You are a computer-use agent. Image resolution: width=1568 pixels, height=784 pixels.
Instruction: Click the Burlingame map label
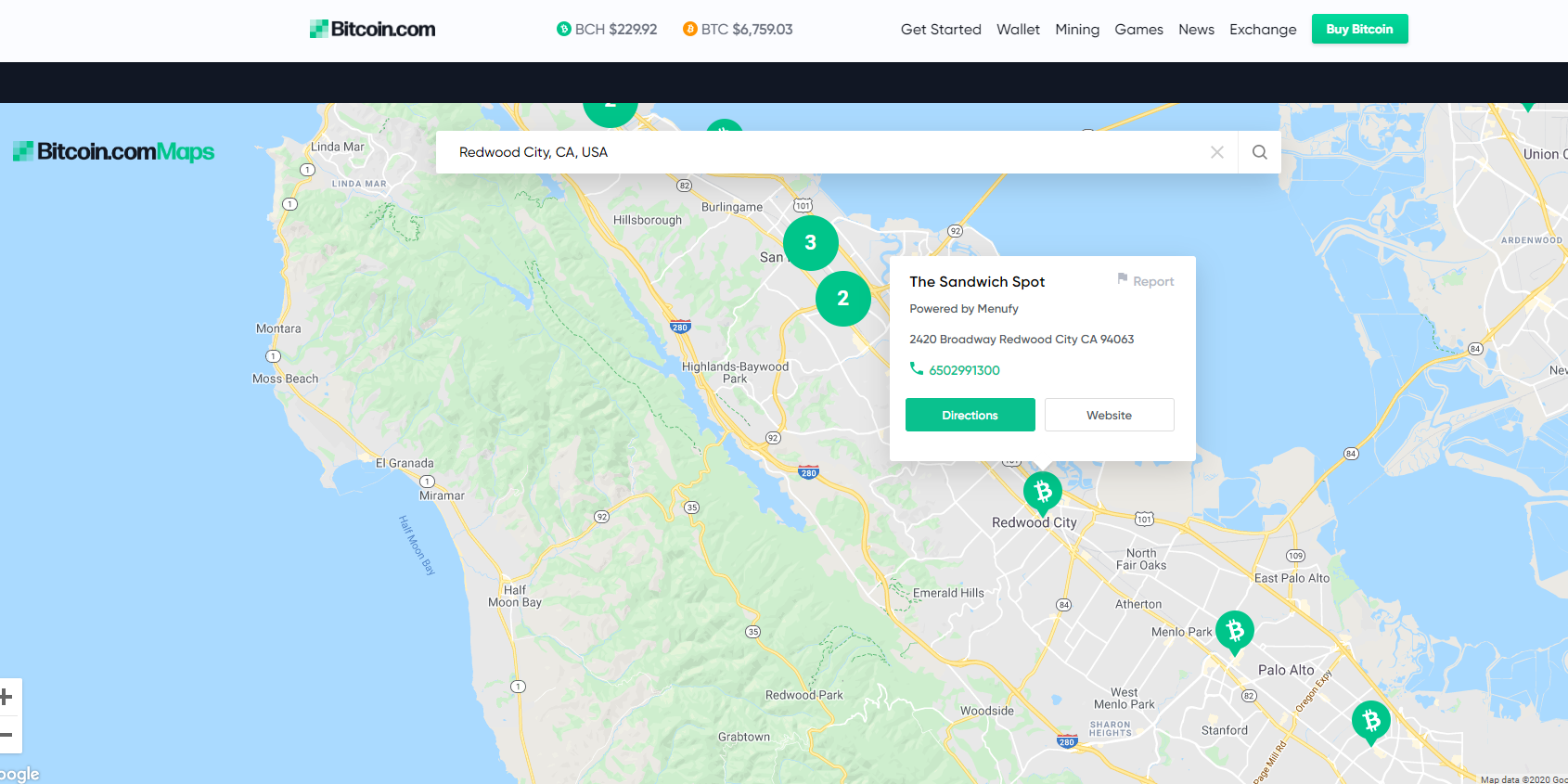click(732, 207)
